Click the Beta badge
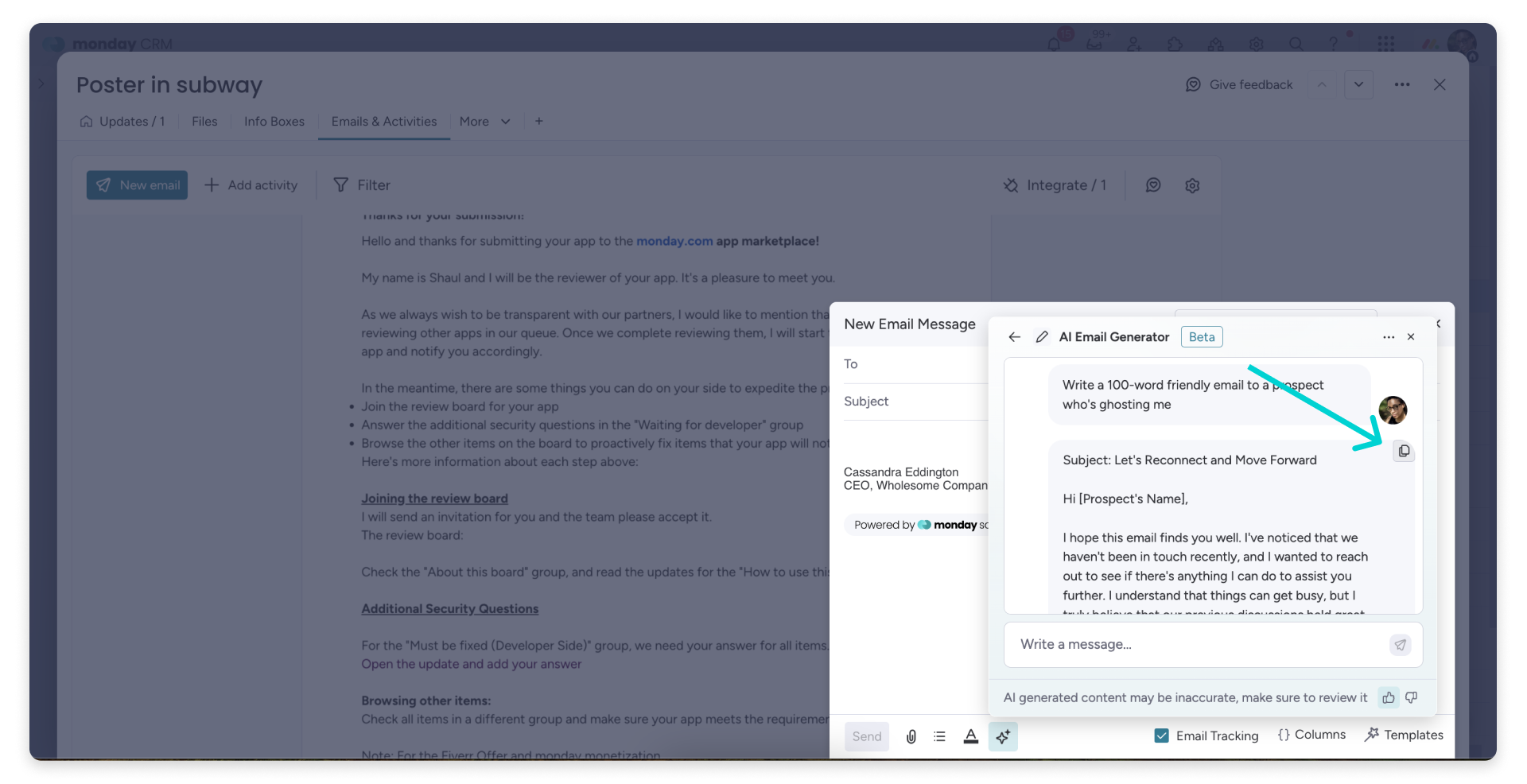The width and height of the screenshot is (1527, 784). (x=1202, y=337)
